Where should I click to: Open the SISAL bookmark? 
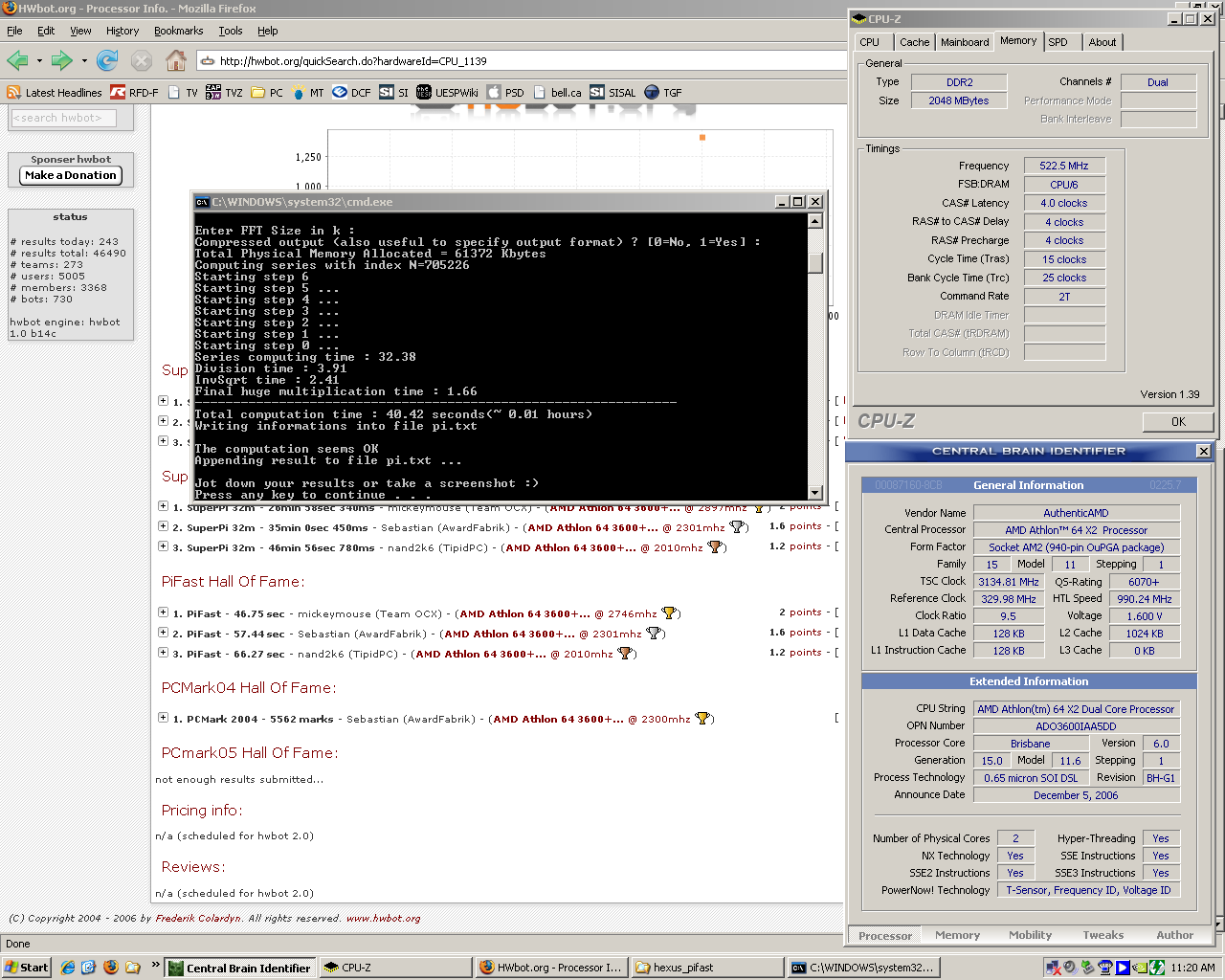[x=612, y=93]
